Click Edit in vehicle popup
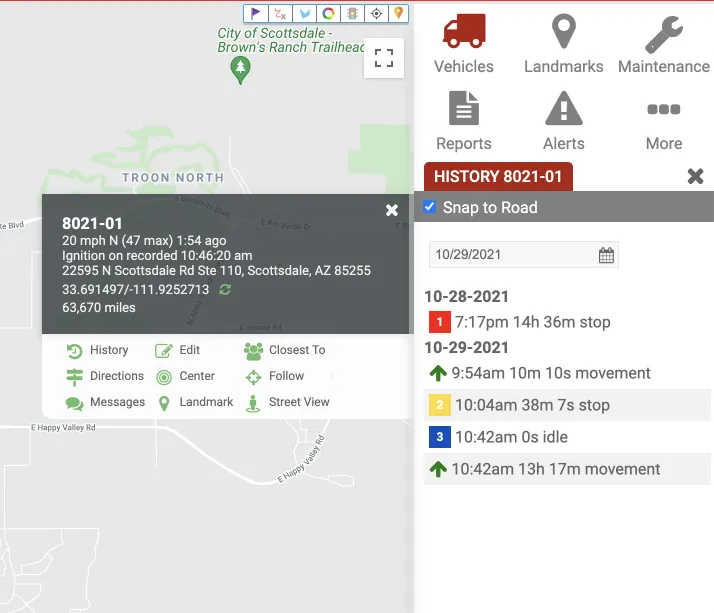 pyautogui.click(x=178, y=350)
